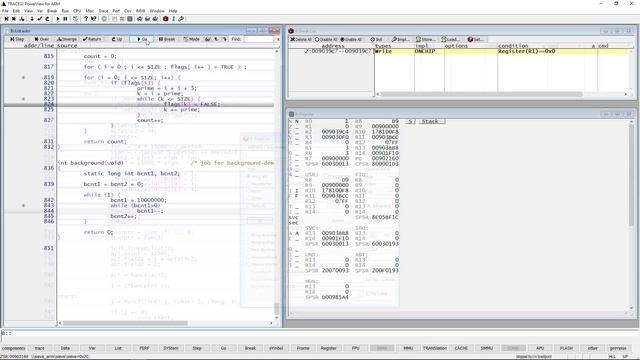Click the step over icon in main toolbar
This screenshot has height=360, width=640.
point(14,19)
